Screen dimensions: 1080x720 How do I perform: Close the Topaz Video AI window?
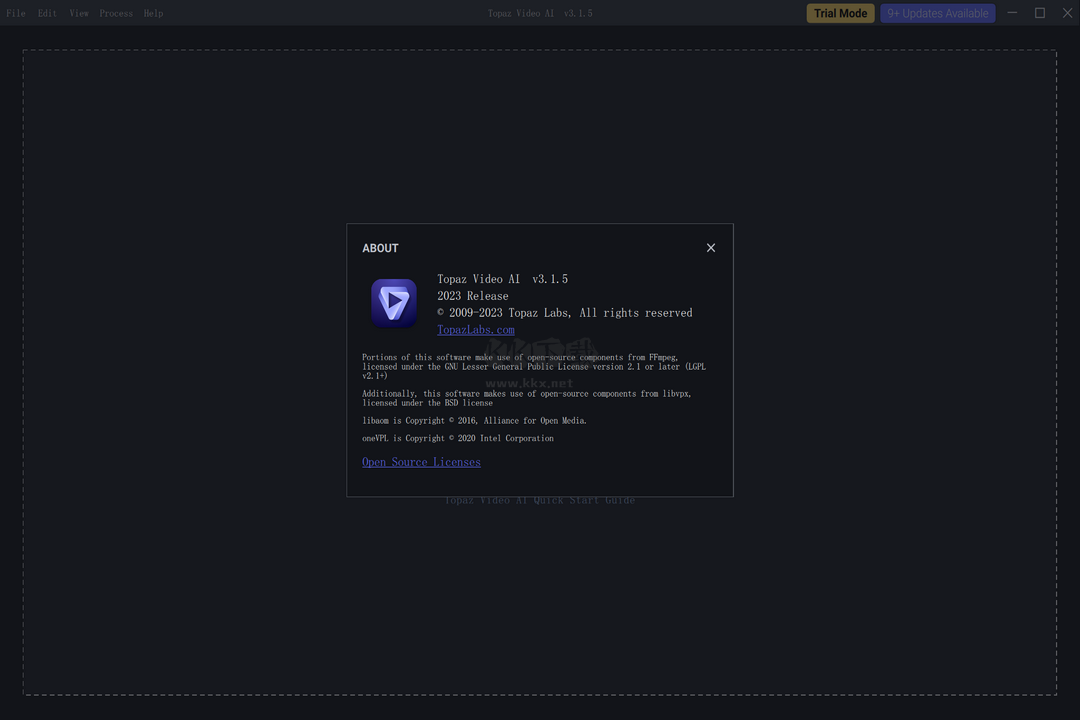(x=1067, y=13)
